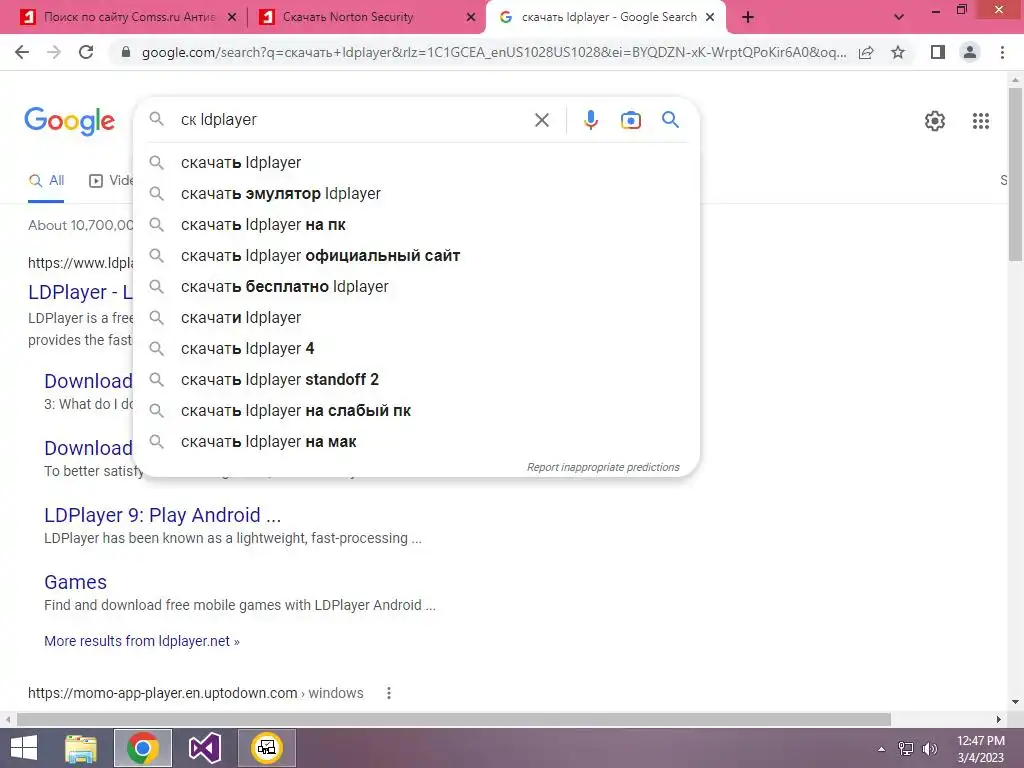Click the horizontal page scrollbar thumb
Image resolution: width=1024 pixels, height=768 pixels.
(x=454, y=719)
